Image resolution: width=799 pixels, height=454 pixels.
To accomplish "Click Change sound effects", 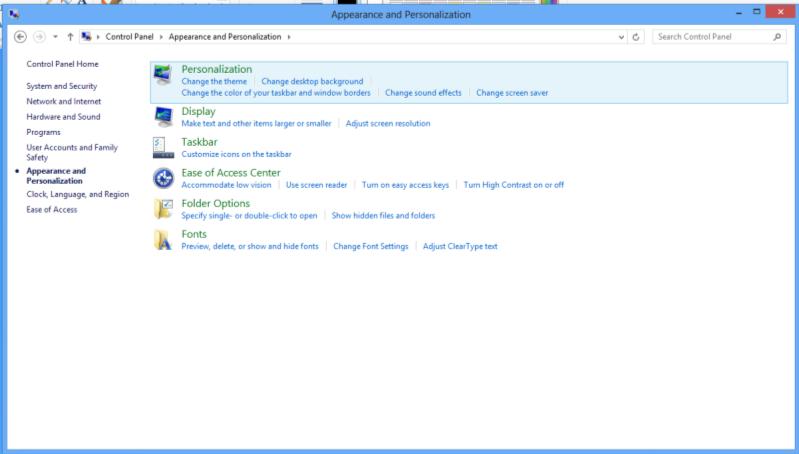I will [x=423, y=93].
